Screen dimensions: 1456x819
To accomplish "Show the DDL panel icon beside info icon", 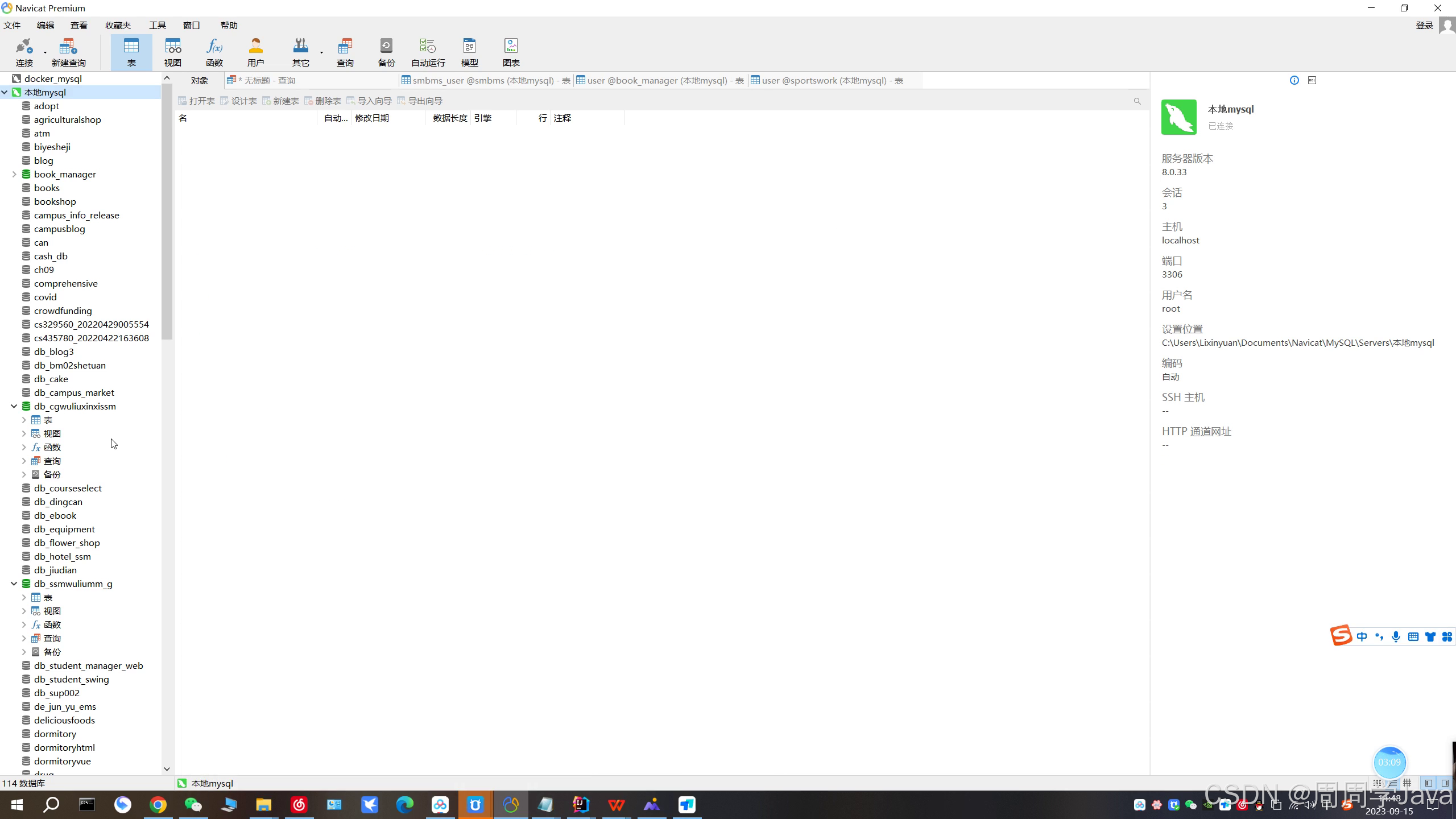I will pos(1312,80).
